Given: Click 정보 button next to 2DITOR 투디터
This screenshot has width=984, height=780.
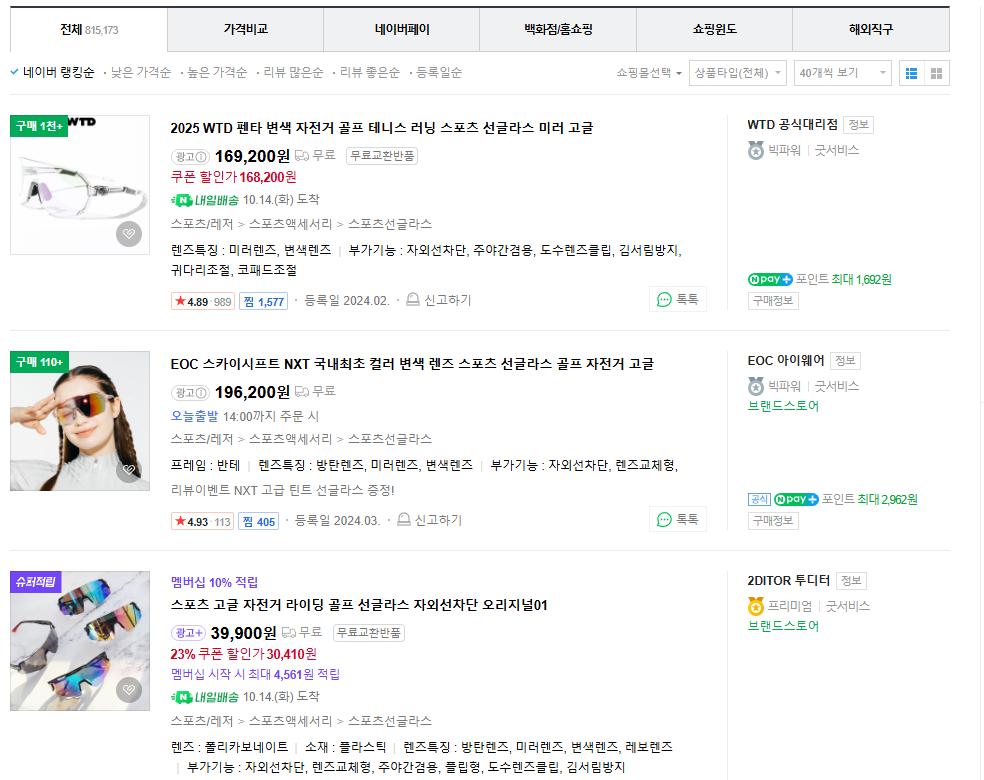Looking at the screenshot, I should coord(851,580).
